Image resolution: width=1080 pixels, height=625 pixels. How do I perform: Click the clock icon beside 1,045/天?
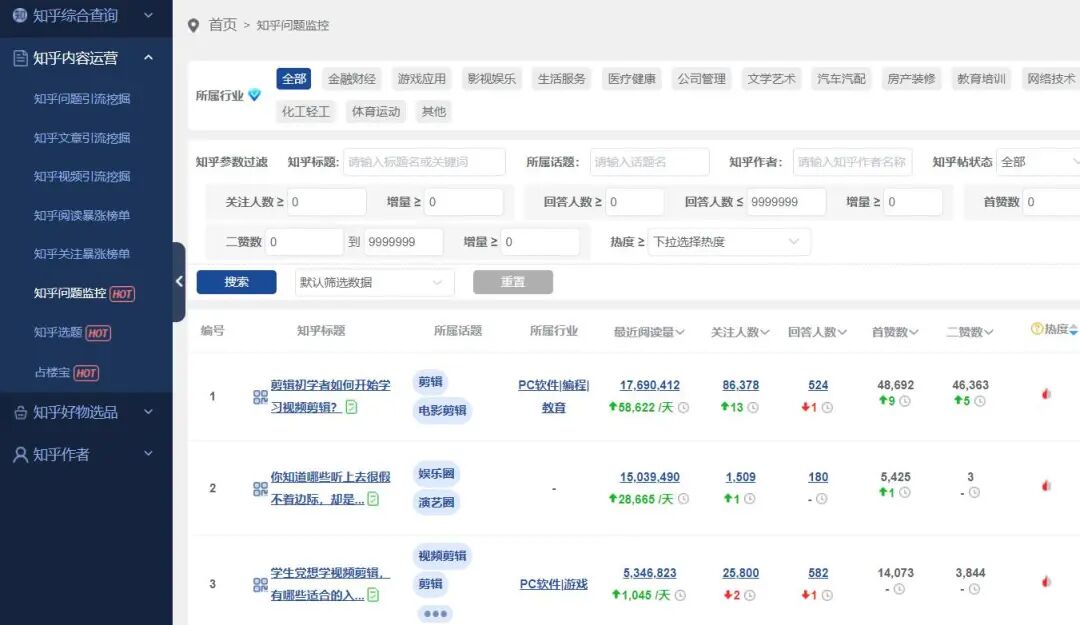tap(680, 595)
